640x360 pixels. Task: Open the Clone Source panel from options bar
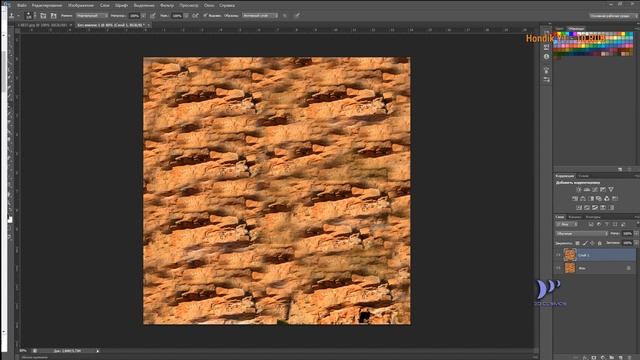(53, 16)
